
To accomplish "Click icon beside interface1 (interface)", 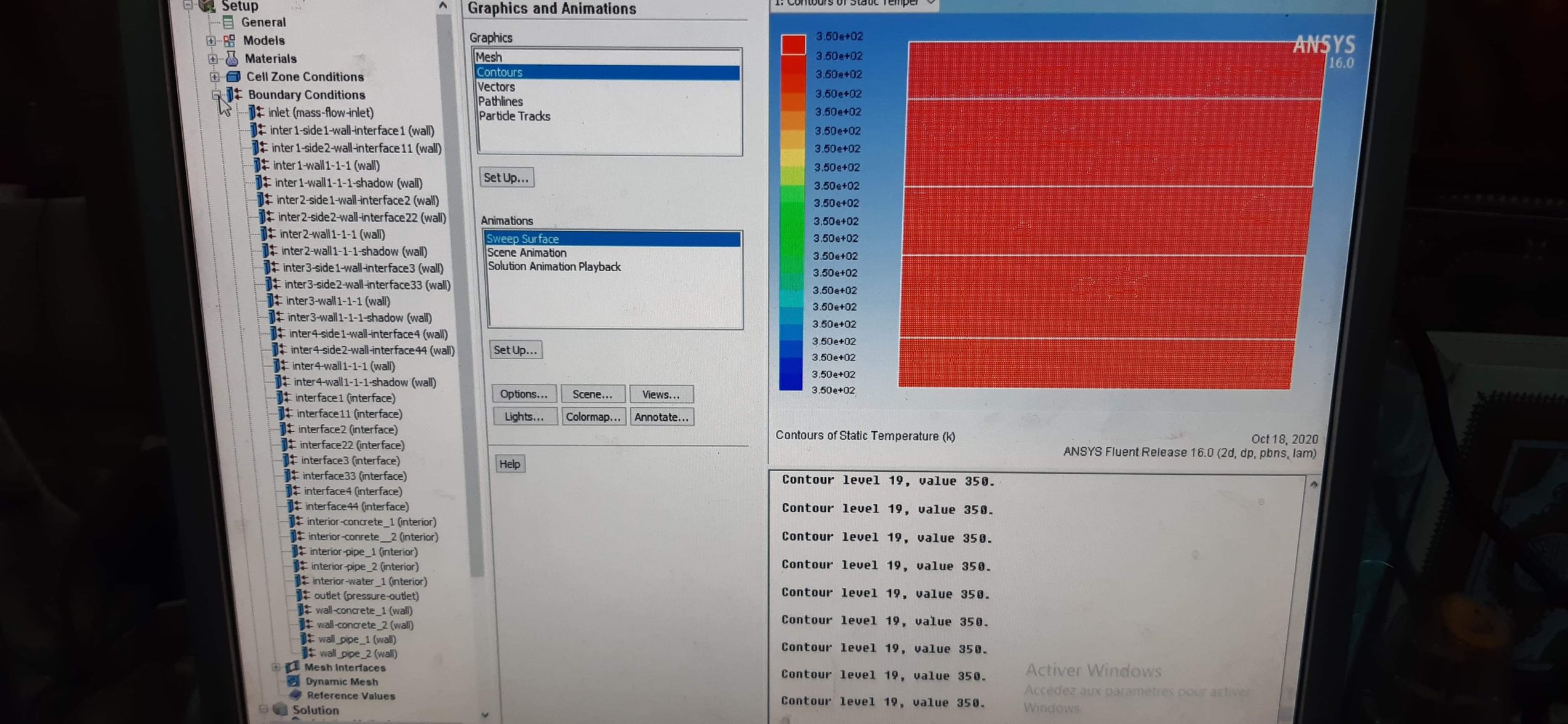I will pyautogui.click(x=284, y=398).
